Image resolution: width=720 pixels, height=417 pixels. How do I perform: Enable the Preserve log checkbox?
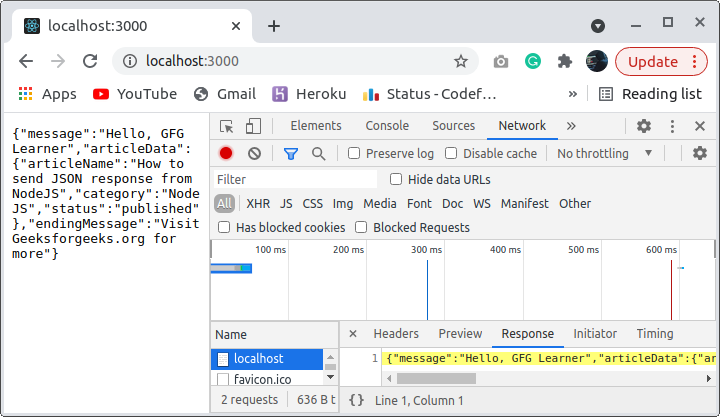point(354,153)
